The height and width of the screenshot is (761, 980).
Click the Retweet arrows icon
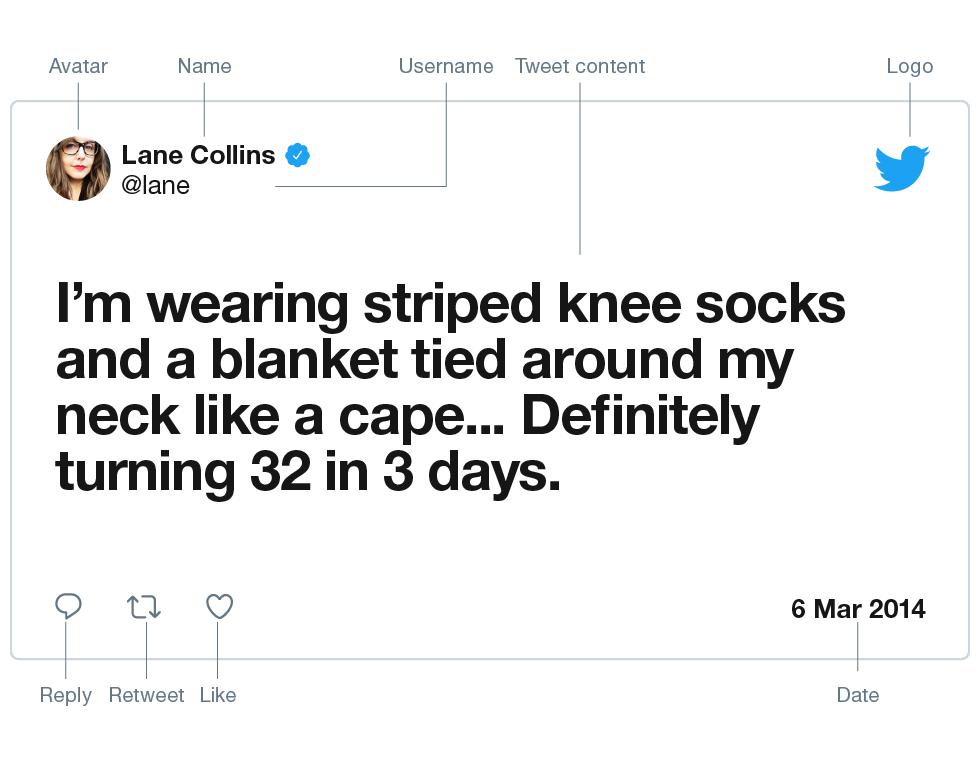point(144,607)
